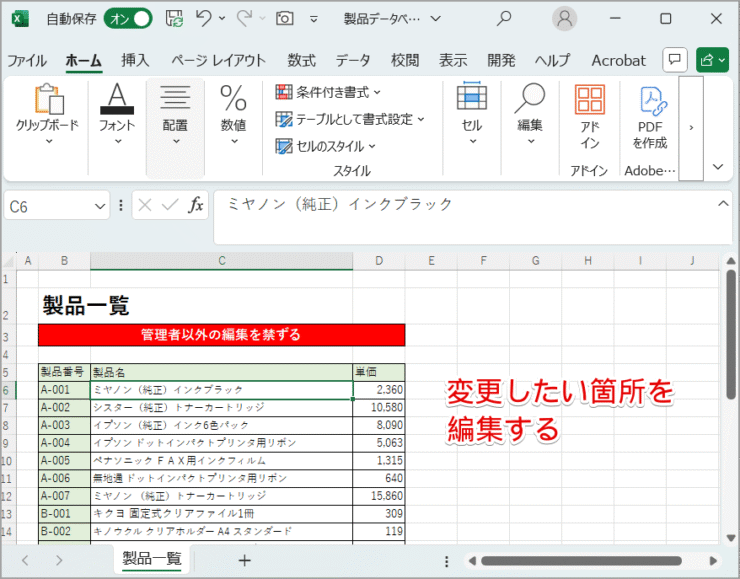Viewport: 740px width, 579px height.
Task: Click the Name Box showing C6
Action: point(50,206)
